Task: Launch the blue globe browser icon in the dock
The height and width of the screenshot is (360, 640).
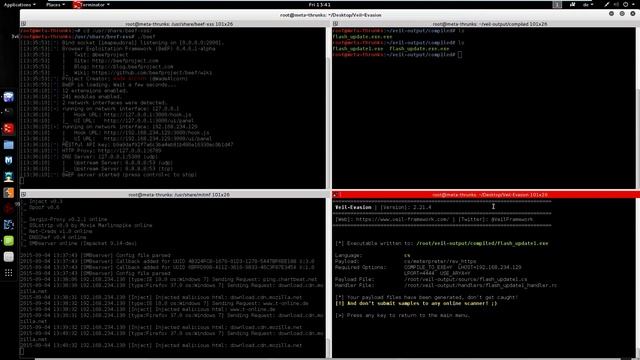Action: pyautogui.click(x=9, y=97)
